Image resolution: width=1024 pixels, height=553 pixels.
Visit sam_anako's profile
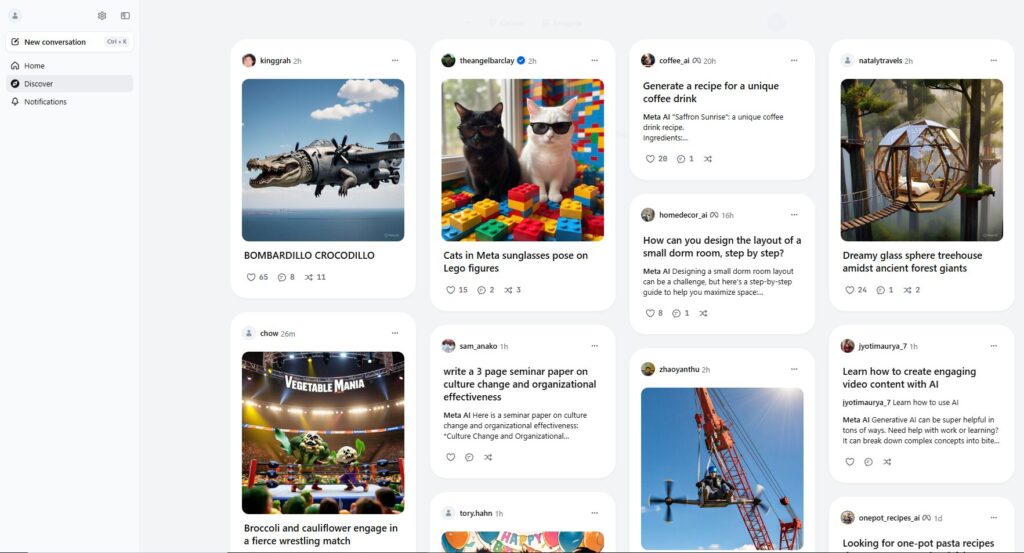pos(478,346)
